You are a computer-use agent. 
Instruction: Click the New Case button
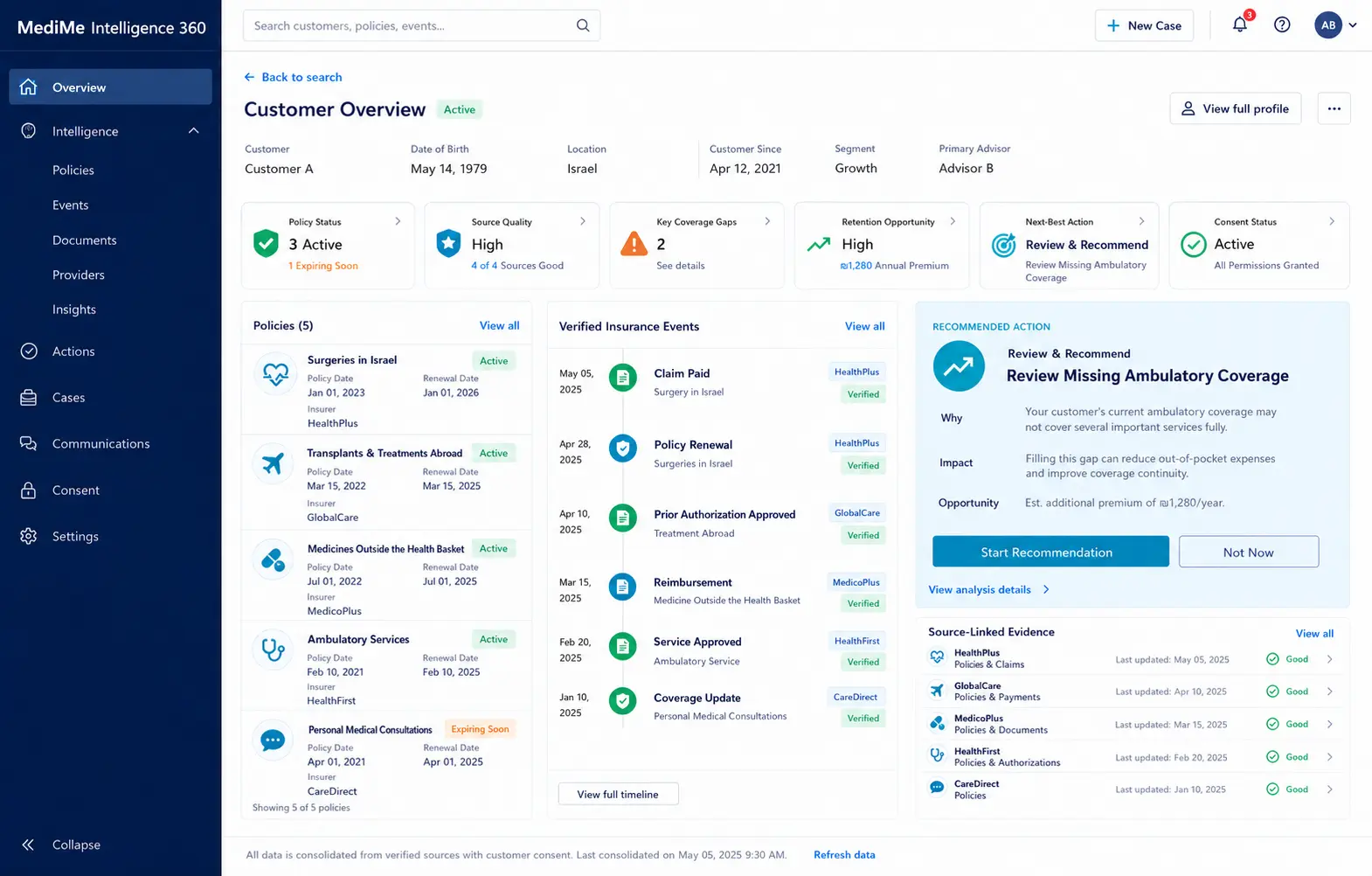[x=1144, y=25]
